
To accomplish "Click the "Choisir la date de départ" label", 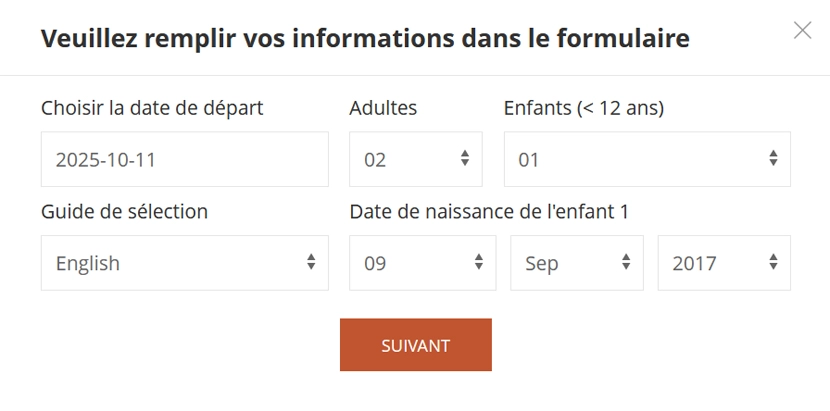I will [x=152, y=108].
